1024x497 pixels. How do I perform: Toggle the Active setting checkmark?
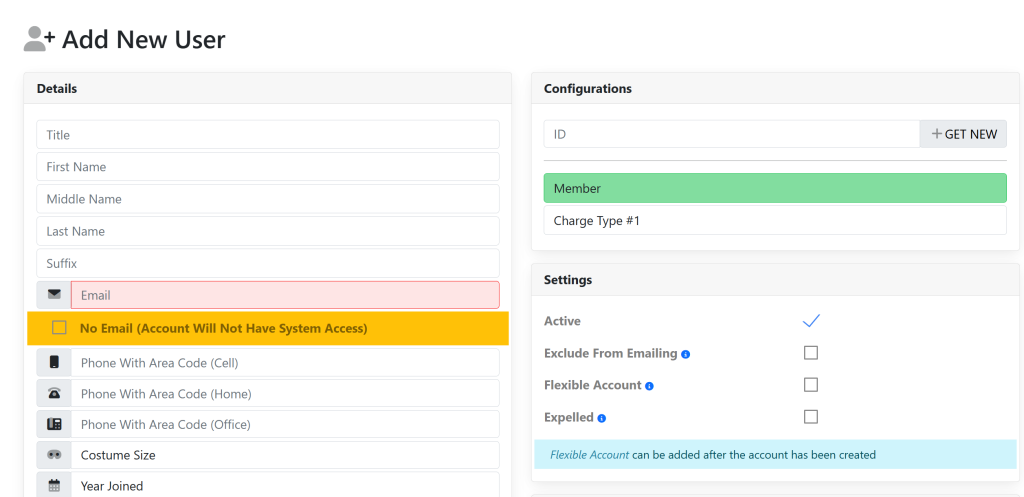point(811,321)
